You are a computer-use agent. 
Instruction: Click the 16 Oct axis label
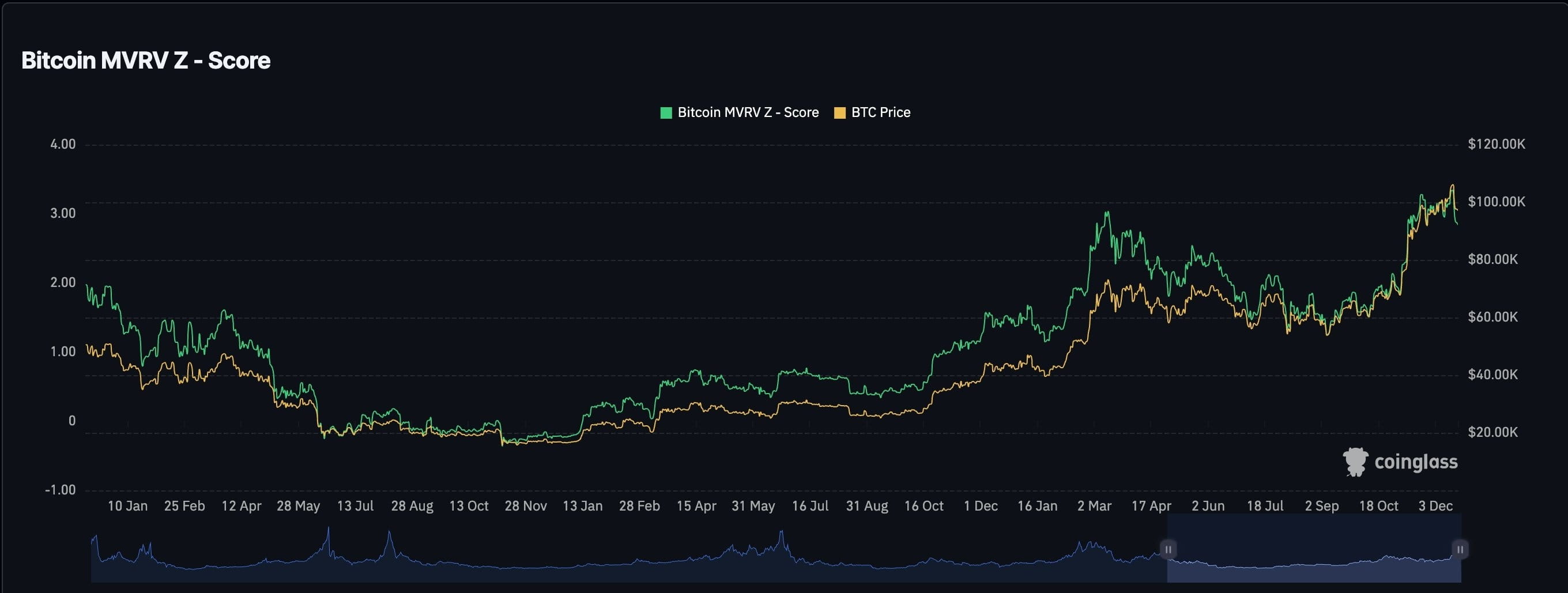tap(924, 505)
